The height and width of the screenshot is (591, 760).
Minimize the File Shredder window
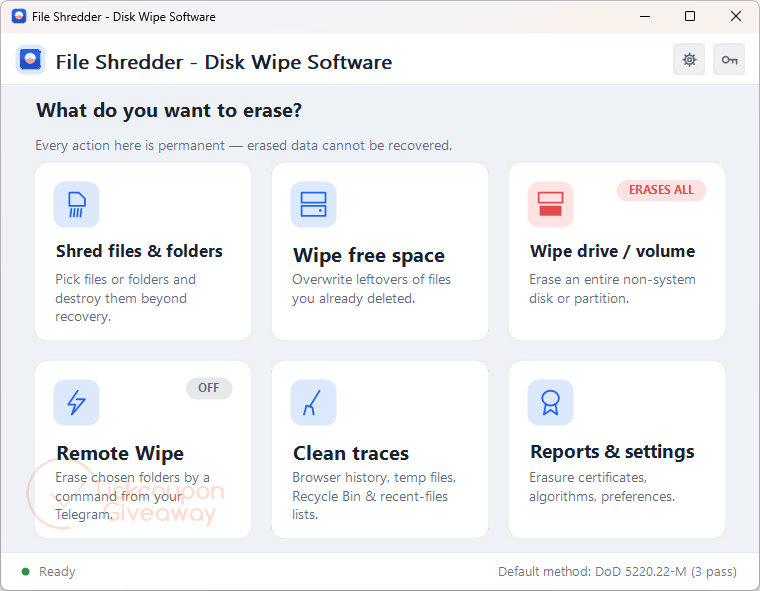point(645,16)
